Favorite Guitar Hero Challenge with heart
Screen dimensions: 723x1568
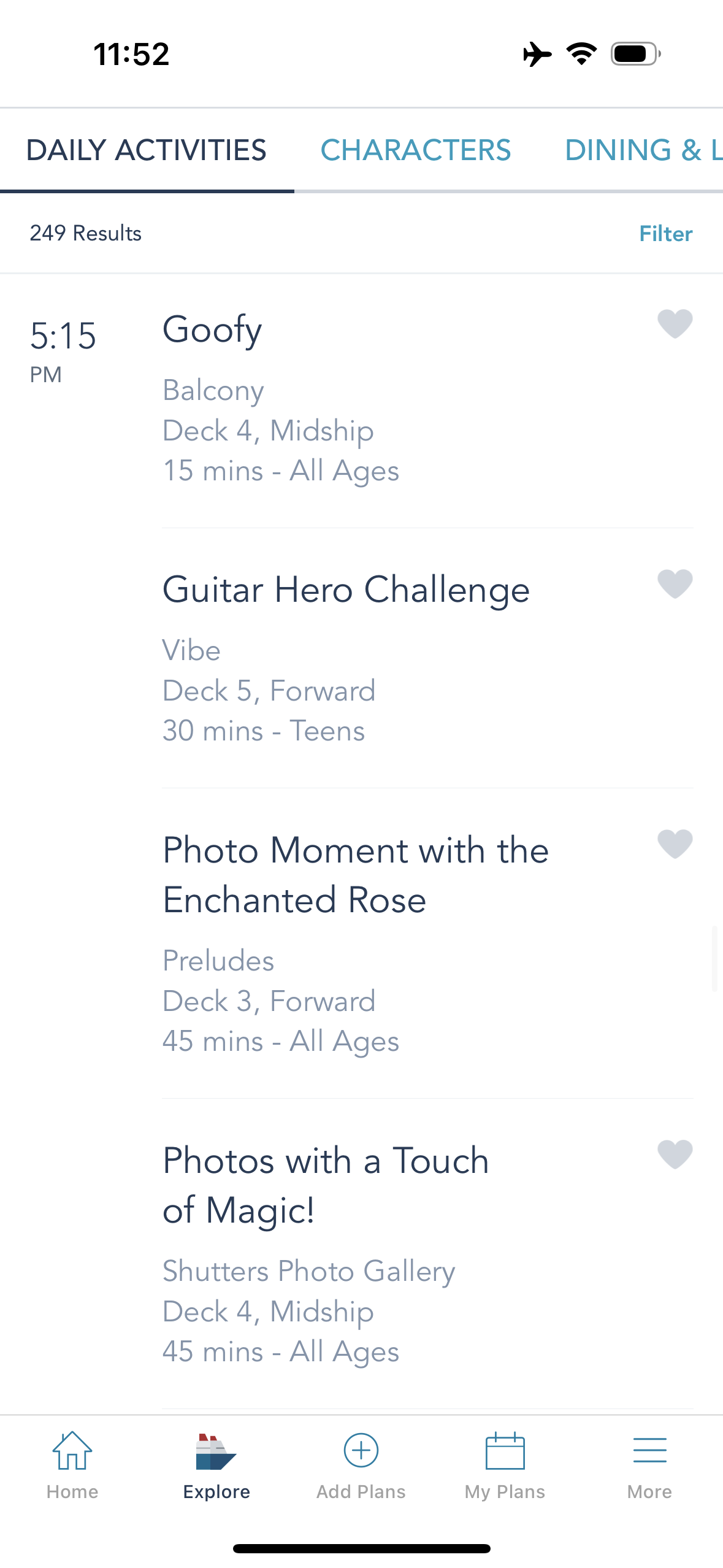pyautogui.click(x=675, y=583)
